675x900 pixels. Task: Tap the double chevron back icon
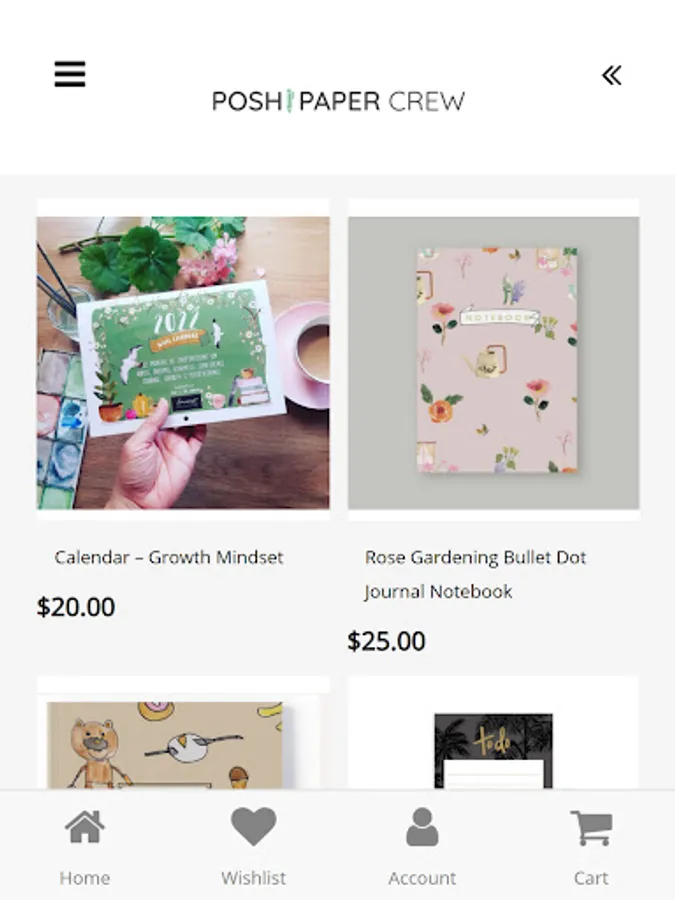pyautogui.click(x=612, y=75)
